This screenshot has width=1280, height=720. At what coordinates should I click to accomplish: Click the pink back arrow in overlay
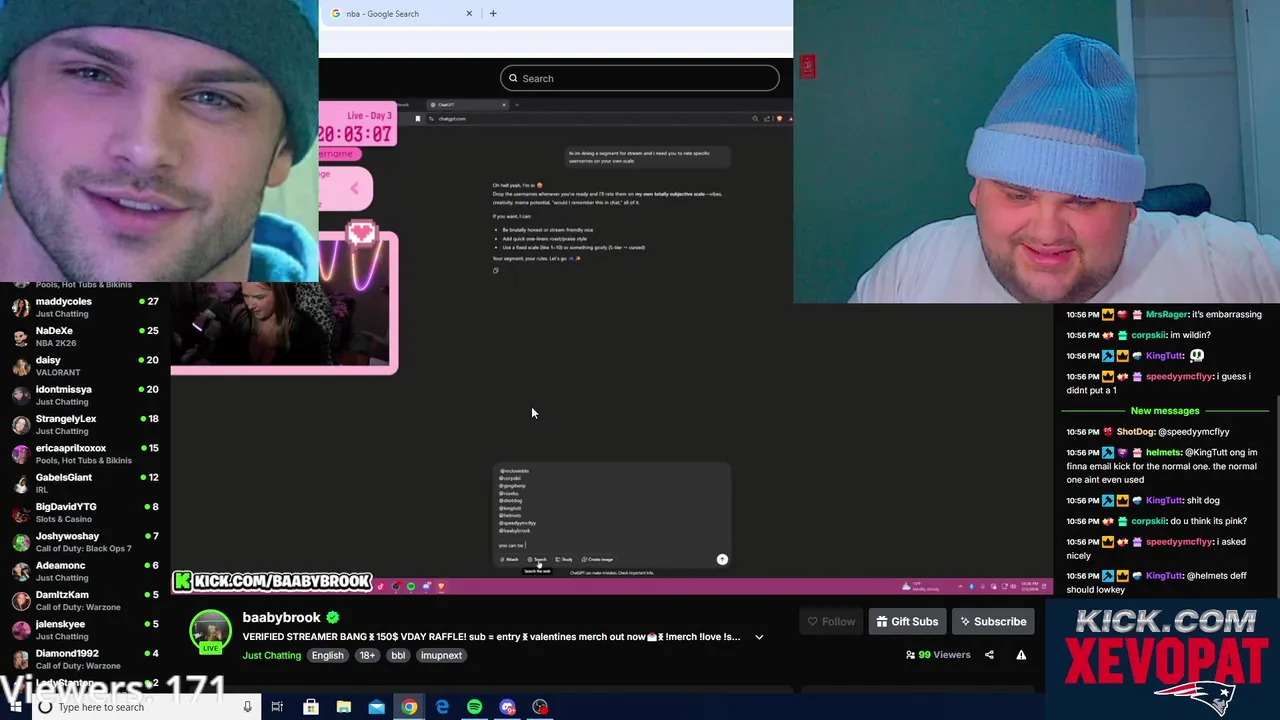[354, 189]
